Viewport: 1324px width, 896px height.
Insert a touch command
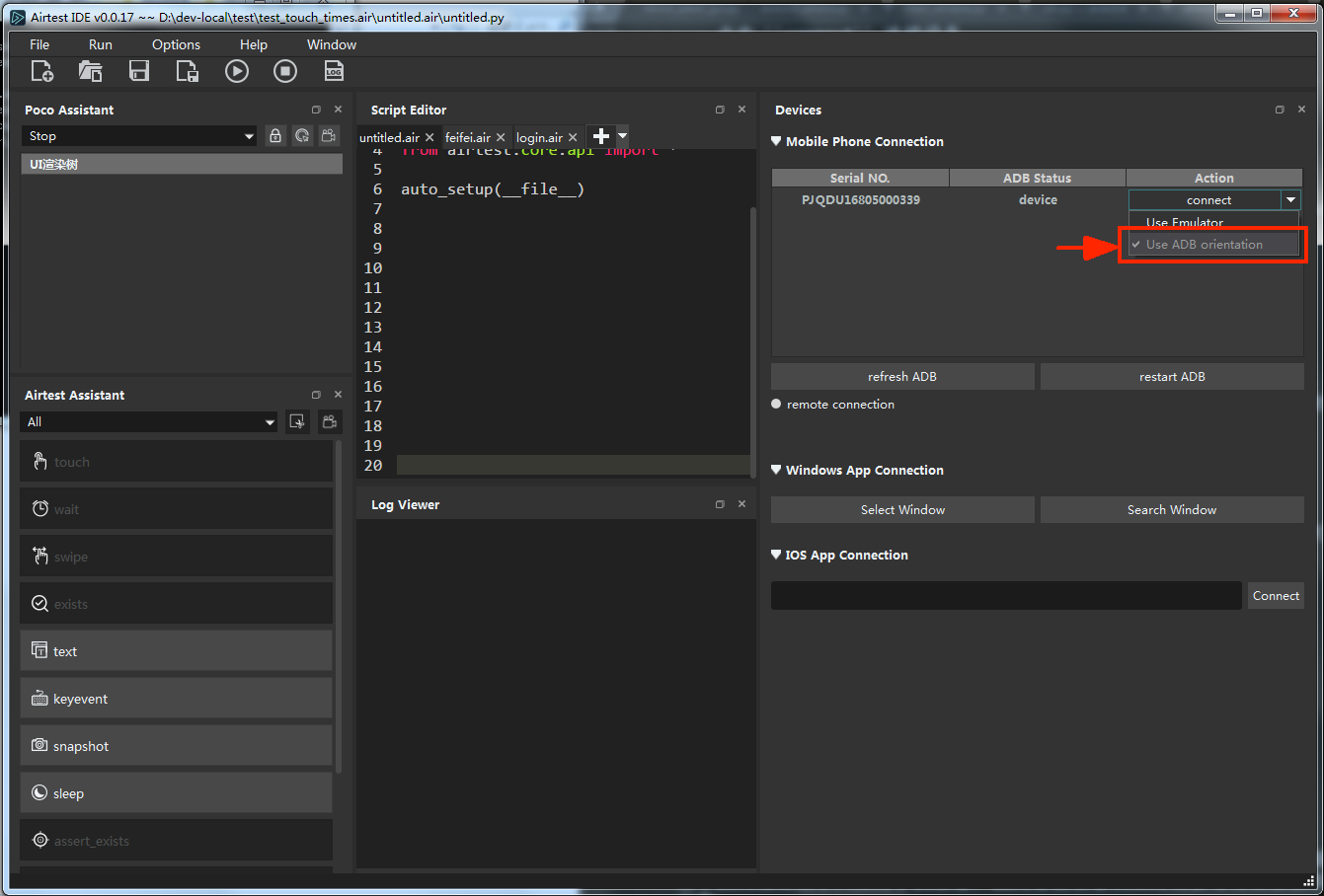[x=176, y=462]
